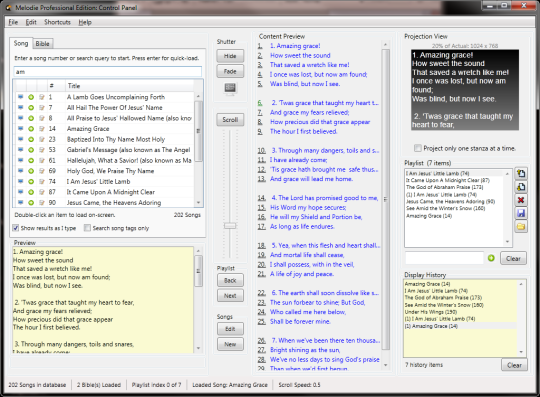Click the song list scrollbar down arrow
540x397 pixels.
198,203
